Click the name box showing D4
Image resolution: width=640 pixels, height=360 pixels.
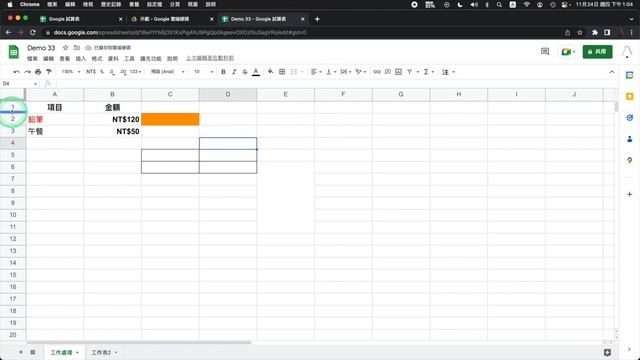tap(20, 84)
